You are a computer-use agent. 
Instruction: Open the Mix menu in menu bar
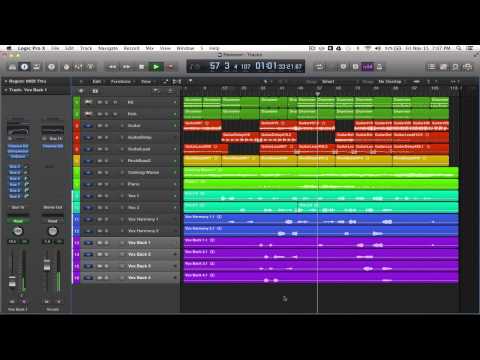pyautogui.click(x=149, y=48)
